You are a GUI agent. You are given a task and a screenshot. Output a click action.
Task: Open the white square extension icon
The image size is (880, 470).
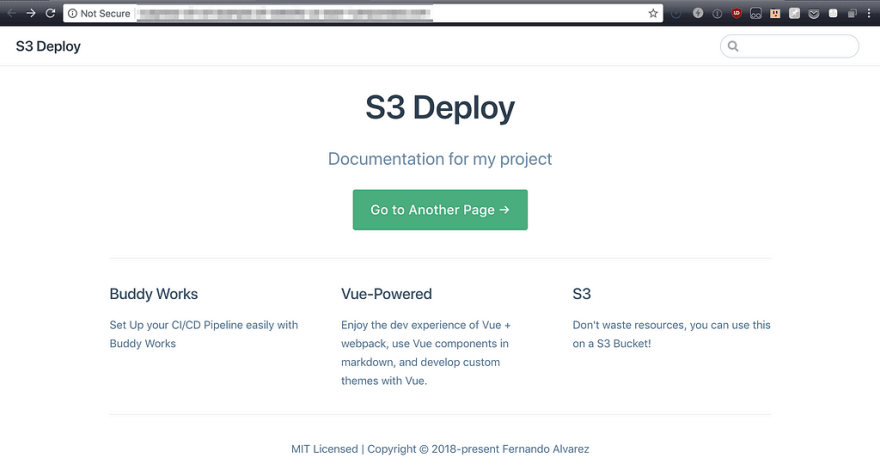(x=833, y=13)
